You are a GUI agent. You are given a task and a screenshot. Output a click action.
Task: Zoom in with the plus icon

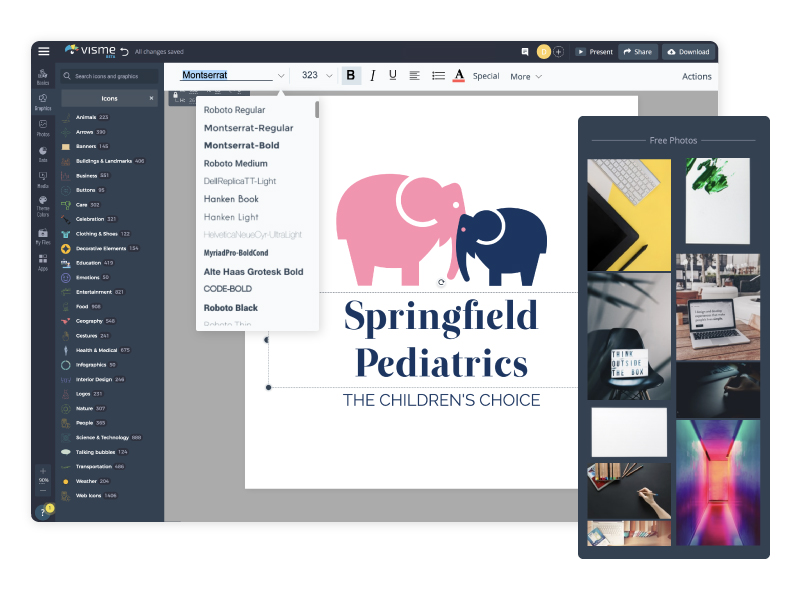(43, 471)
